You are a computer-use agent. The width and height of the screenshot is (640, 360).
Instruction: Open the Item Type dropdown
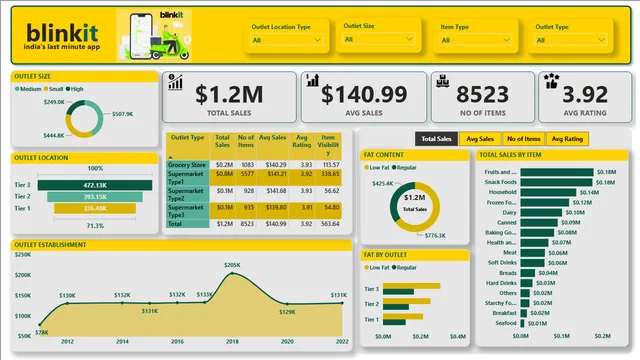[476, 40]
